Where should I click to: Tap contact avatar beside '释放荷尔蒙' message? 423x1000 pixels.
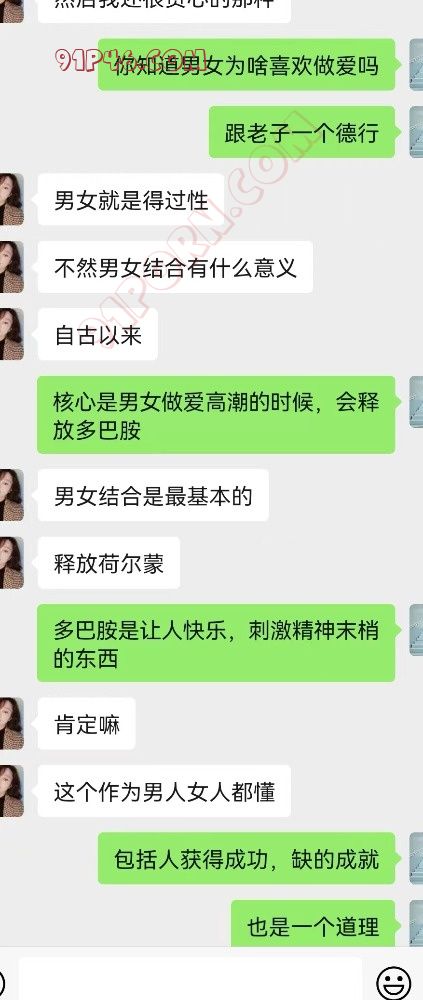tap(11, 562)
